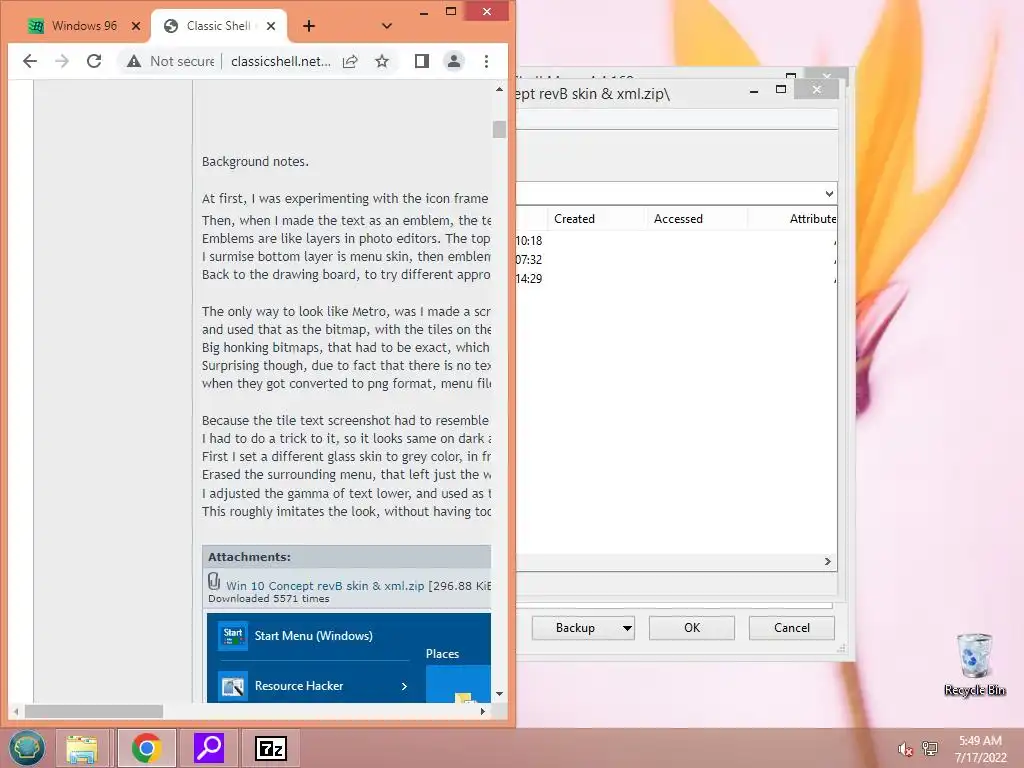Click page scroll-right arrow
This screenshot has height=768, width=1024.
coord(483,711)
